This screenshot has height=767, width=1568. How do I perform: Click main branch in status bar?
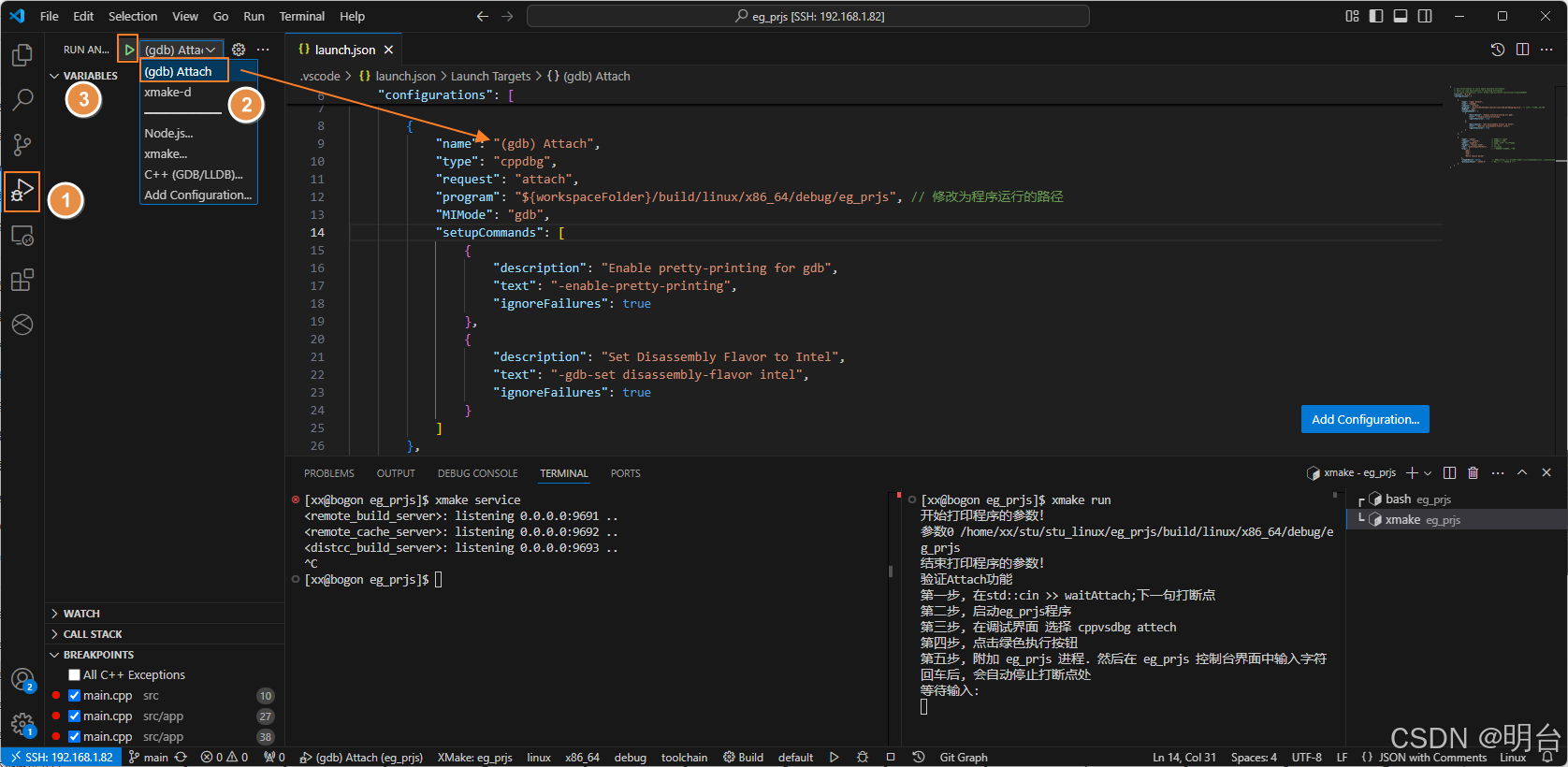click(x=149, y=758)
